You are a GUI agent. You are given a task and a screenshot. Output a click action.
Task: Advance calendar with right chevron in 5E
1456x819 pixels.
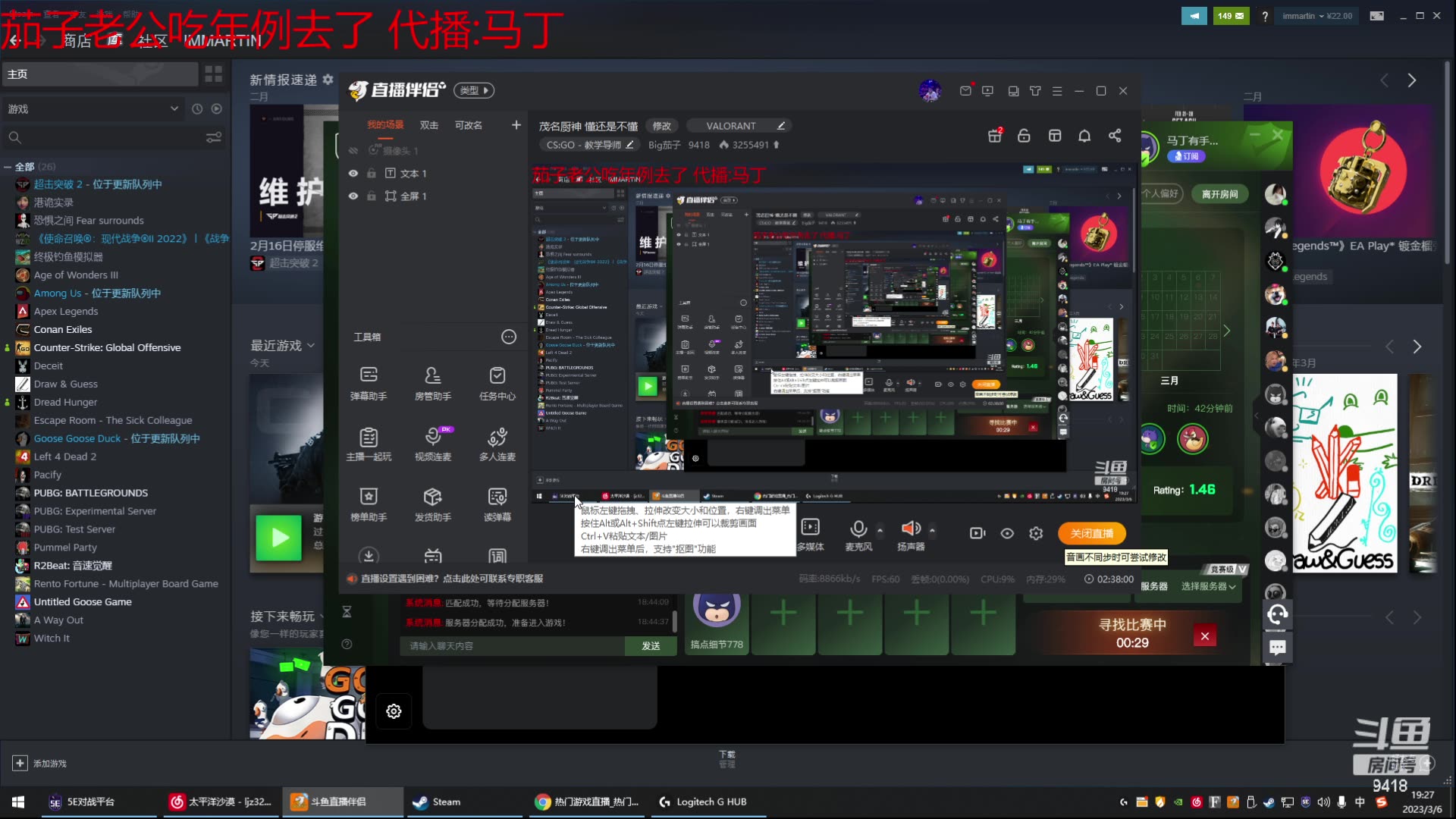point(1226,331)
